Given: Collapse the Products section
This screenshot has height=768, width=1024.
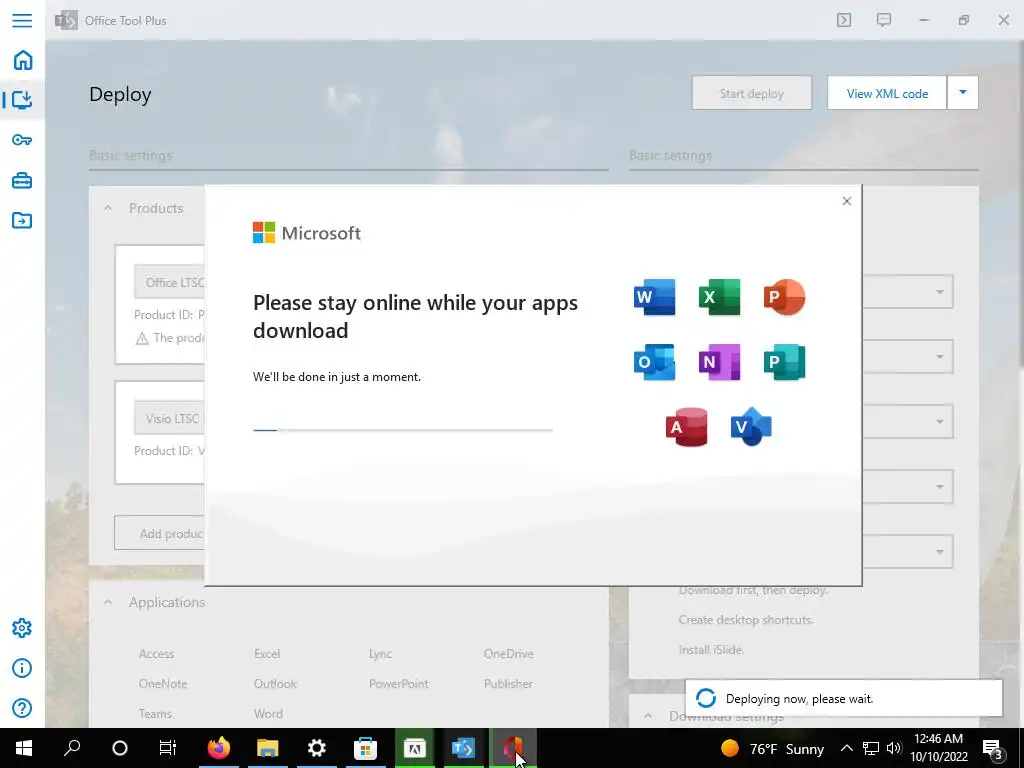Looking at the screenshot, I should point(108,208).
